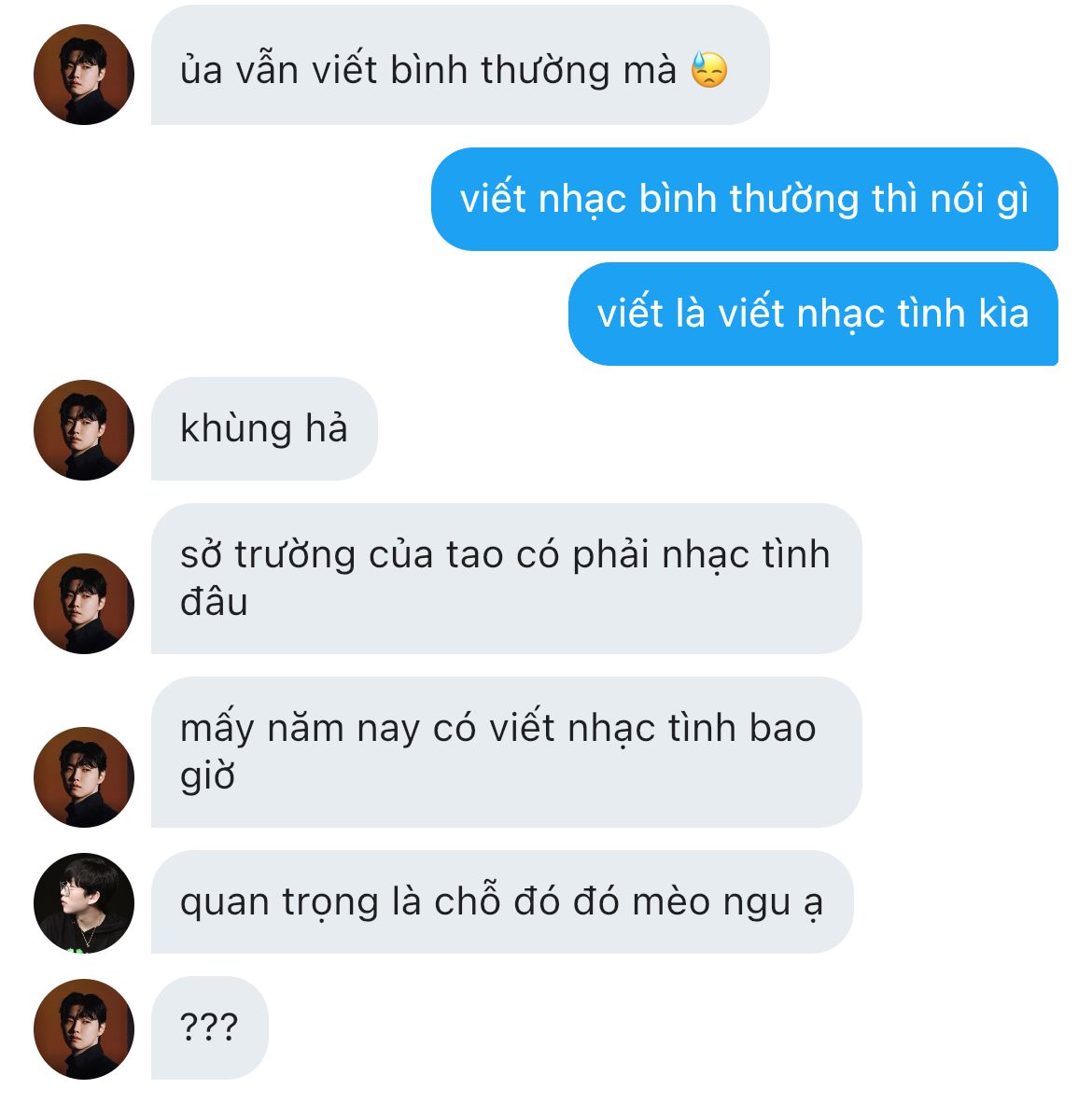Open avatar beside "sở trường của tao" message

pyautogui.click(x=84, y=604)
